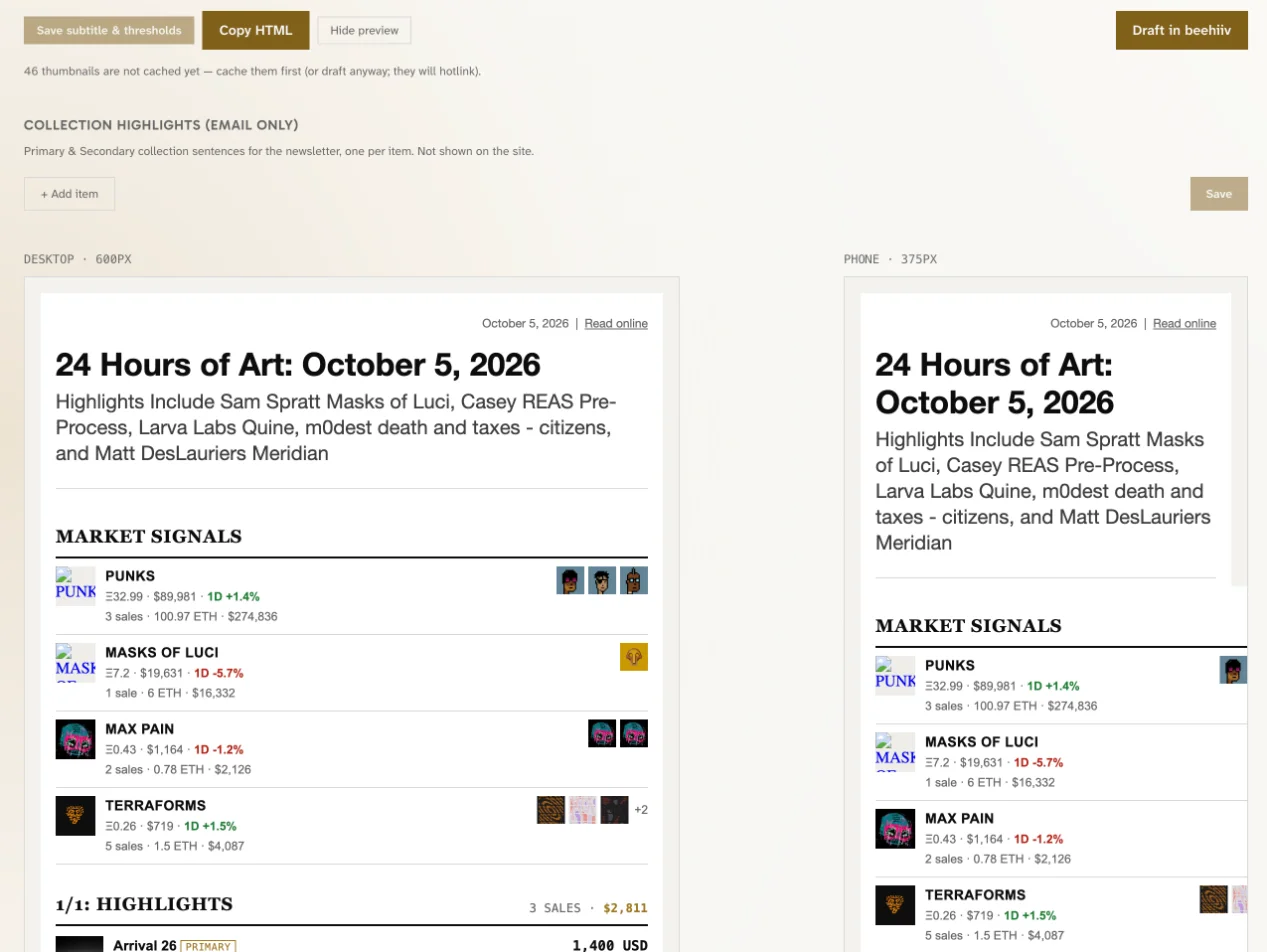Copy HTML of the newsletter
The height and width of the screenshot is (952, 1267).
tap(256, 30)
